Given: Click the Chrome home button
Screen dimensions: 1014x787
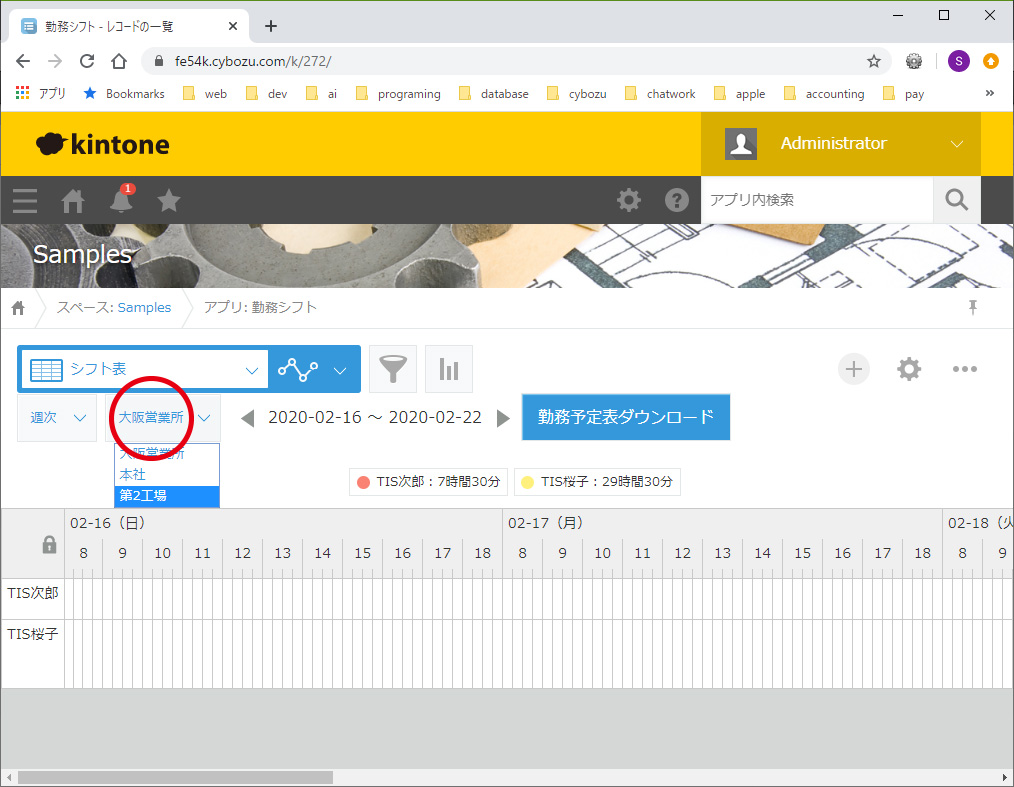Looking at the screenshot, I should pyautogui.click(x=119, y=61).
